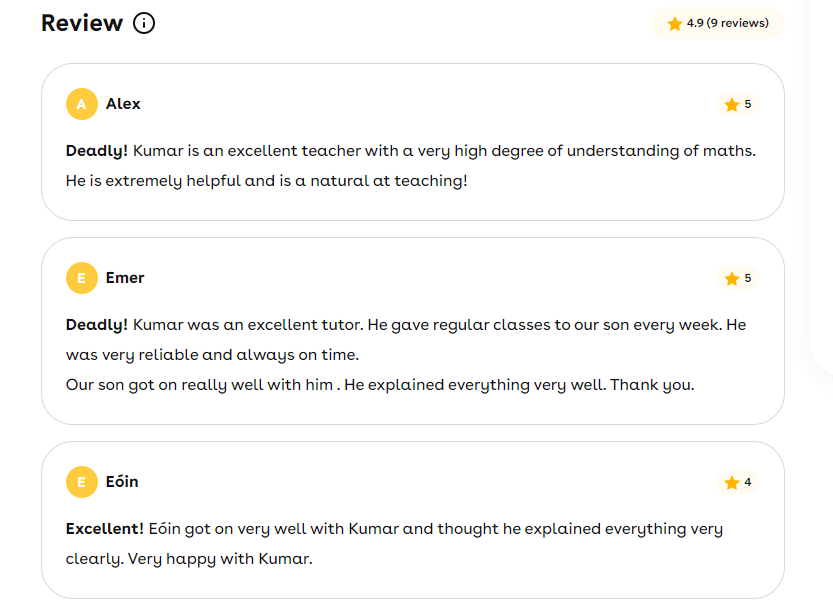The width and height of the screenshot is (833, 609).
Task: Click the bold Excellent! label in Eóin's review
Action: 105,529
